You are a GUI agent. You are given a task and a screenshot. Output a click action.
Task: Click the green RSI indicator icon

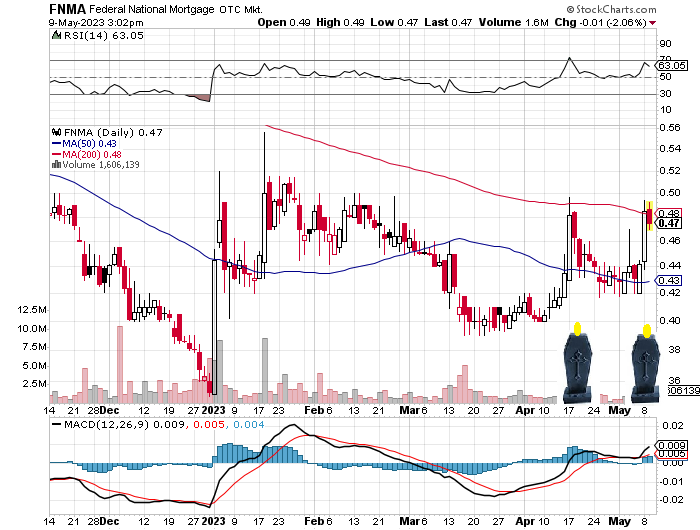(56, 35)
